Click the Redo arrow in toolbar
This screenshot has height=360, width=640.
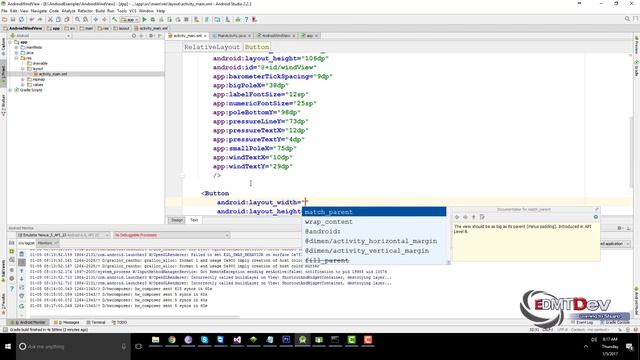pos(40,20)
